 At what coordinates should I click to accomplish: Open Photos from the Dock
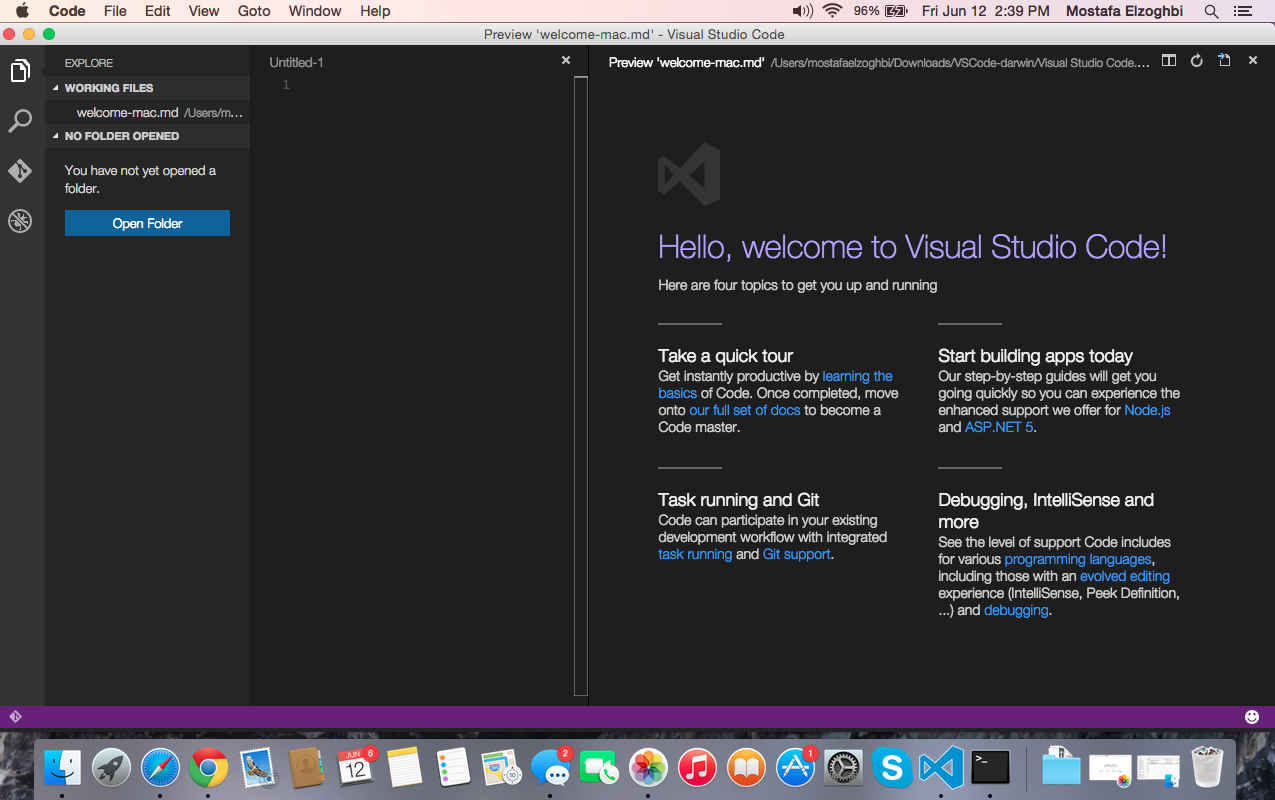pyautogui.click(x=648, y=768)
